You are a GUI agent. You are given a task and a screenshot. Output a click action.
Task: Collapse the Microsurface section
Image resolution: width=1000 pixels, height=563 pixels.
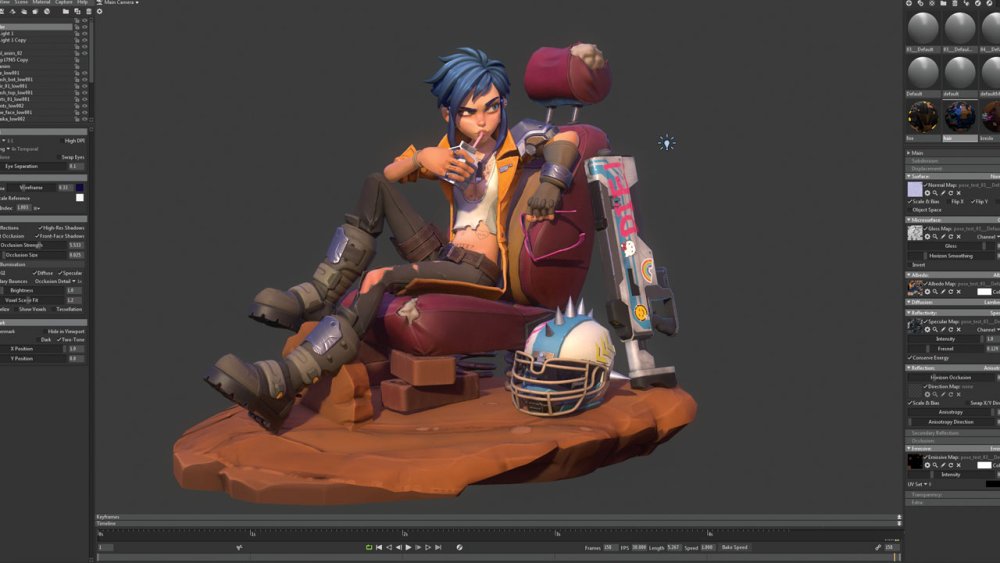point(909,220)
